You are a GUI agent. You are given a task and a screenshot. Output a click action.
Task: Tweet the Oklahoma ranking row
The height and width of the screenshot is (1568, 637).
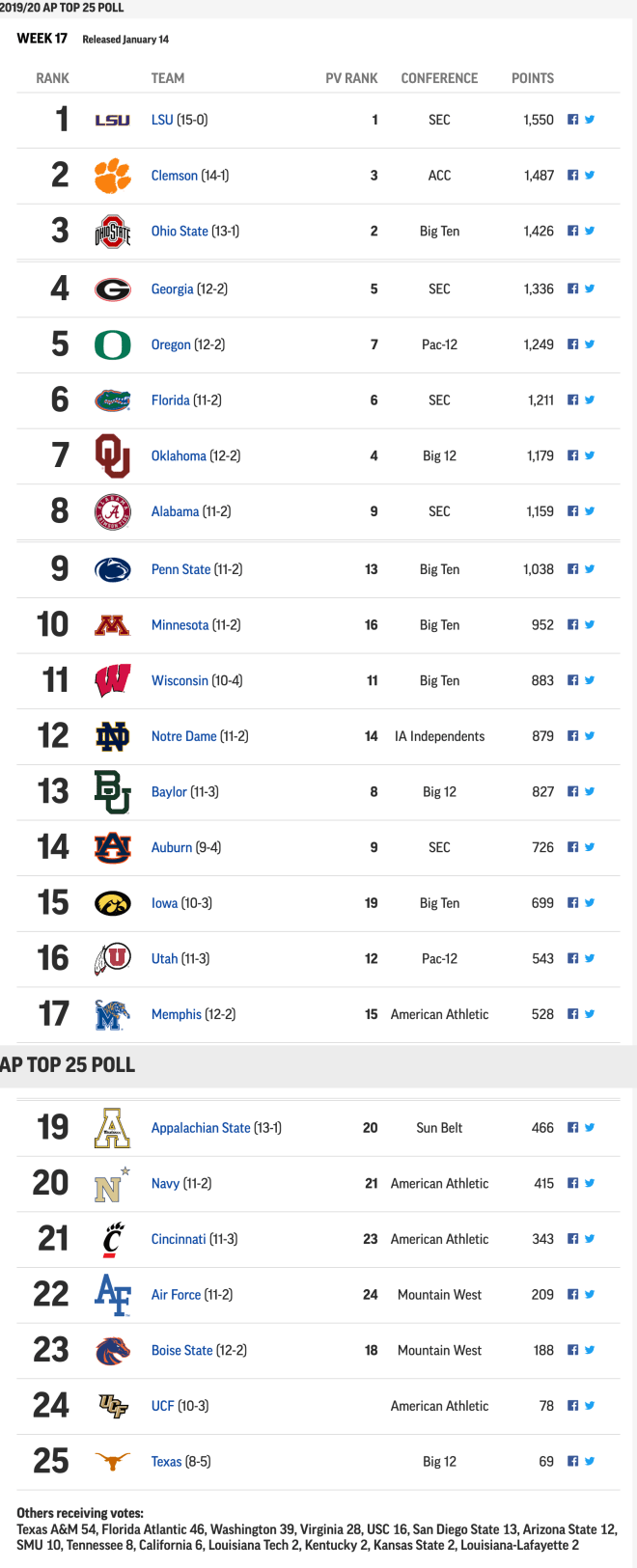(590, 455)
